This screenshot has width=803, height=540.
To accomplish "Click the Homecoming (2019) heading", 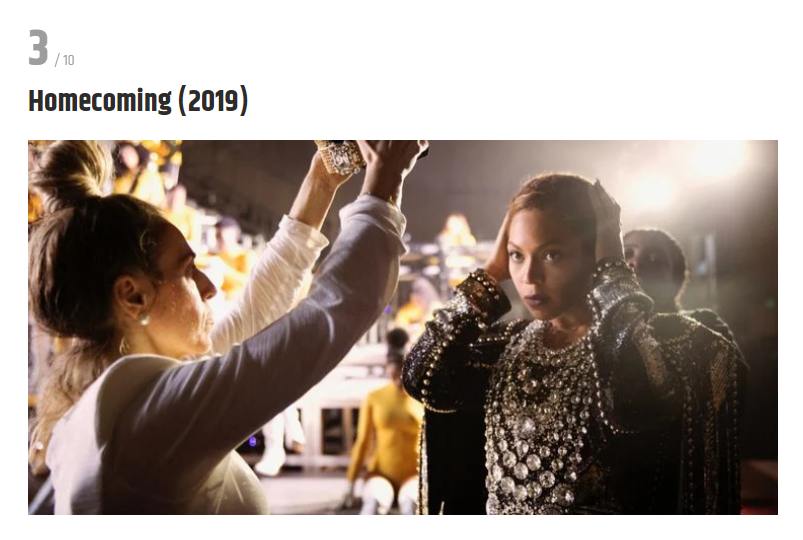I will coord(138,100).
